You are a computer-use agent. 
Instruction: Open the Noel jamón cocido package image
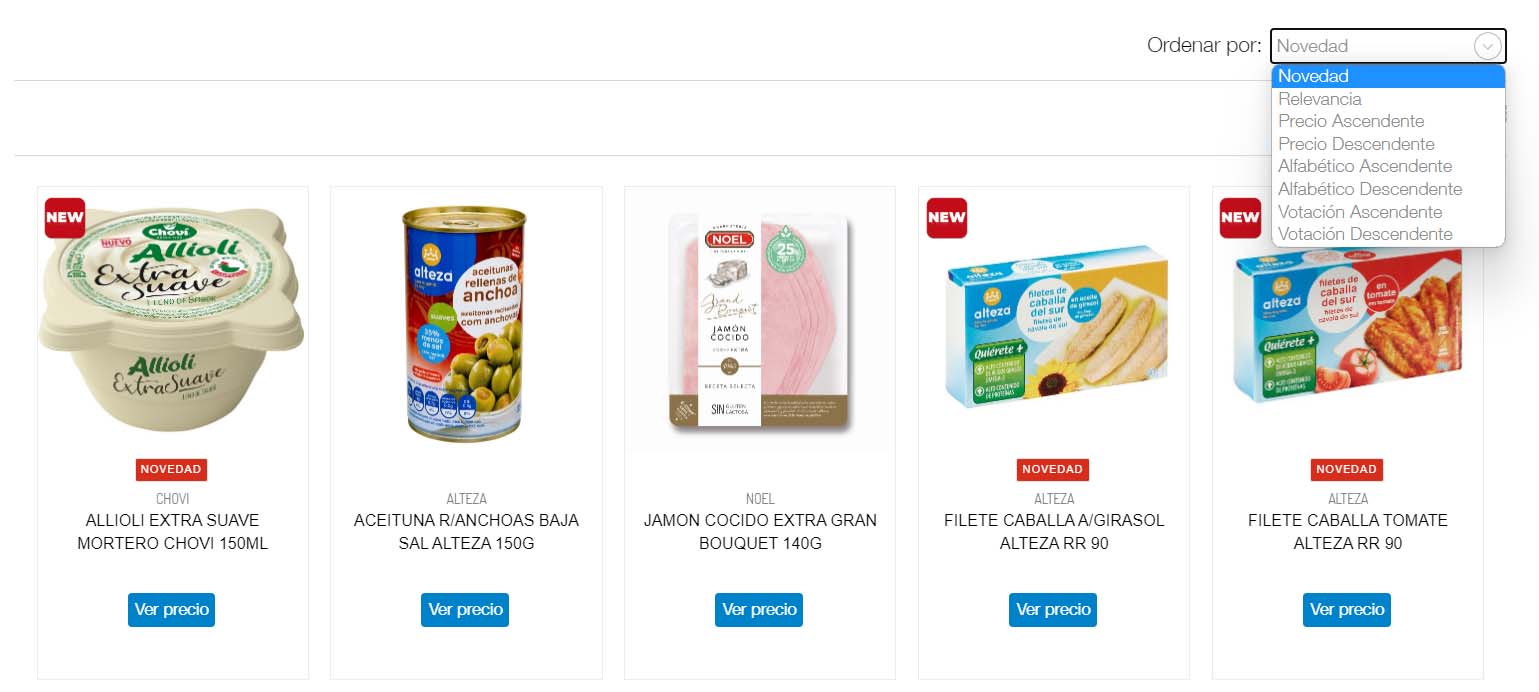tap(760, 322)
